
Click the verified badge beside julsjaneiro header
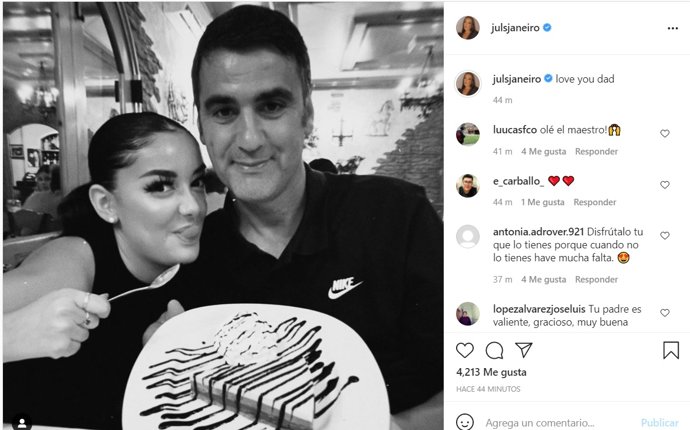coord(547,28)
